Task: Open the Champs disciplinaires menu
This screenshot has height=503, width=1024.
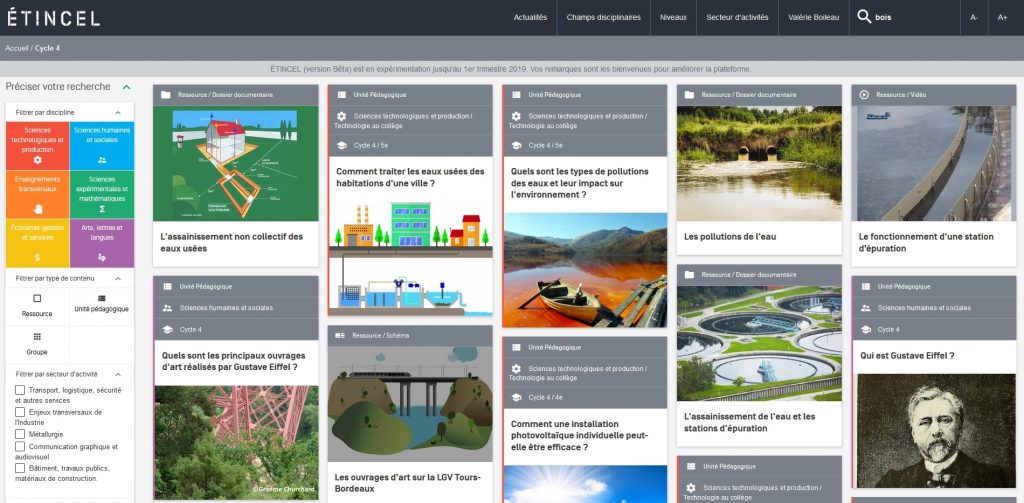Action: 603,18
